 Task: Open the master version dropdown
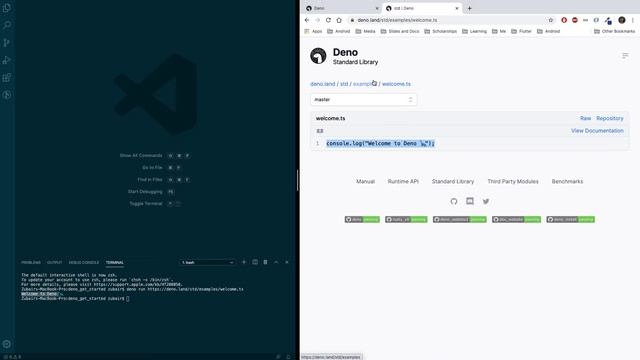[x=364, y=100]
